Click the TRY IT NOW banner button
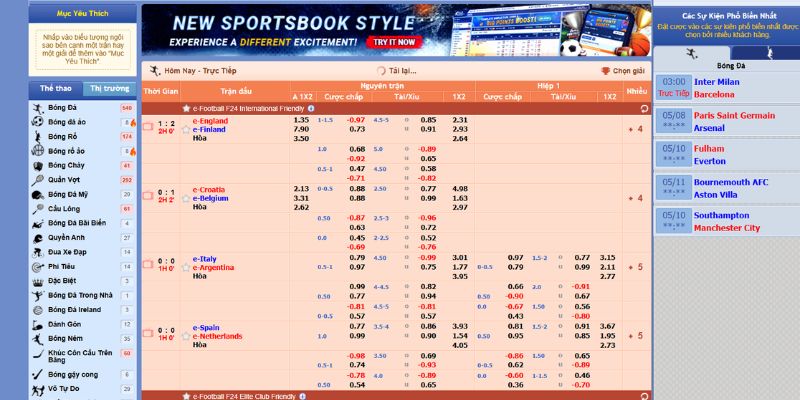The width and height of the screenshot is (800, 400). tap(394, 42)
